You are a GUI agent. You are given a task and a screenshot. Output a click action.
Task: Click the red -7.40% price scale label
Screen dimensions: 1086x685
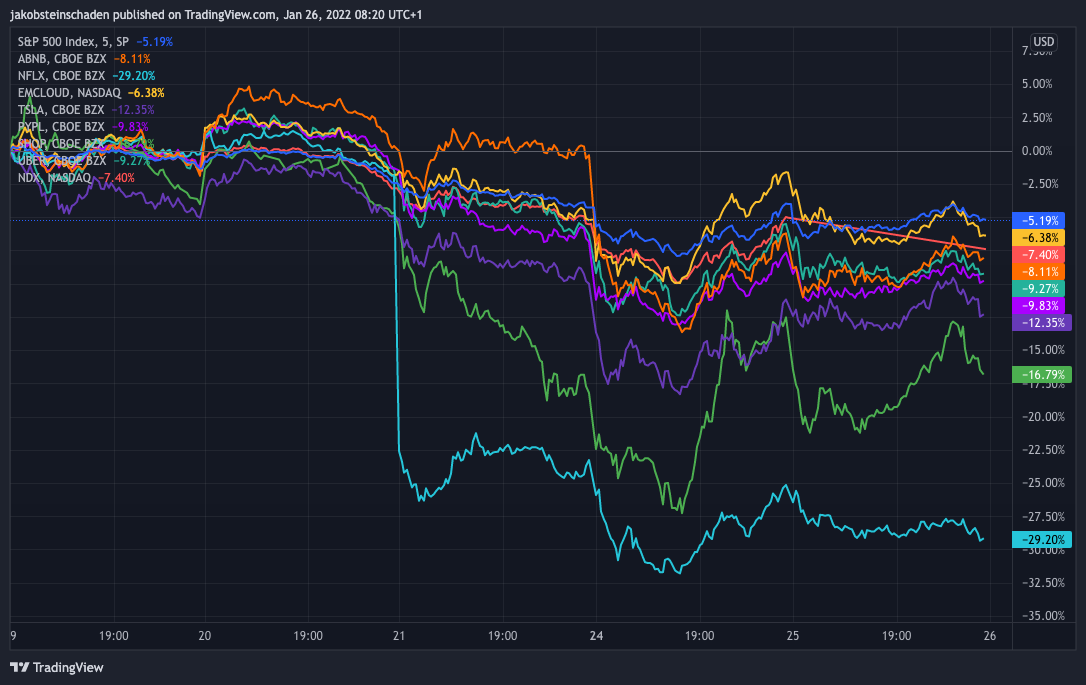(1039, 255)
